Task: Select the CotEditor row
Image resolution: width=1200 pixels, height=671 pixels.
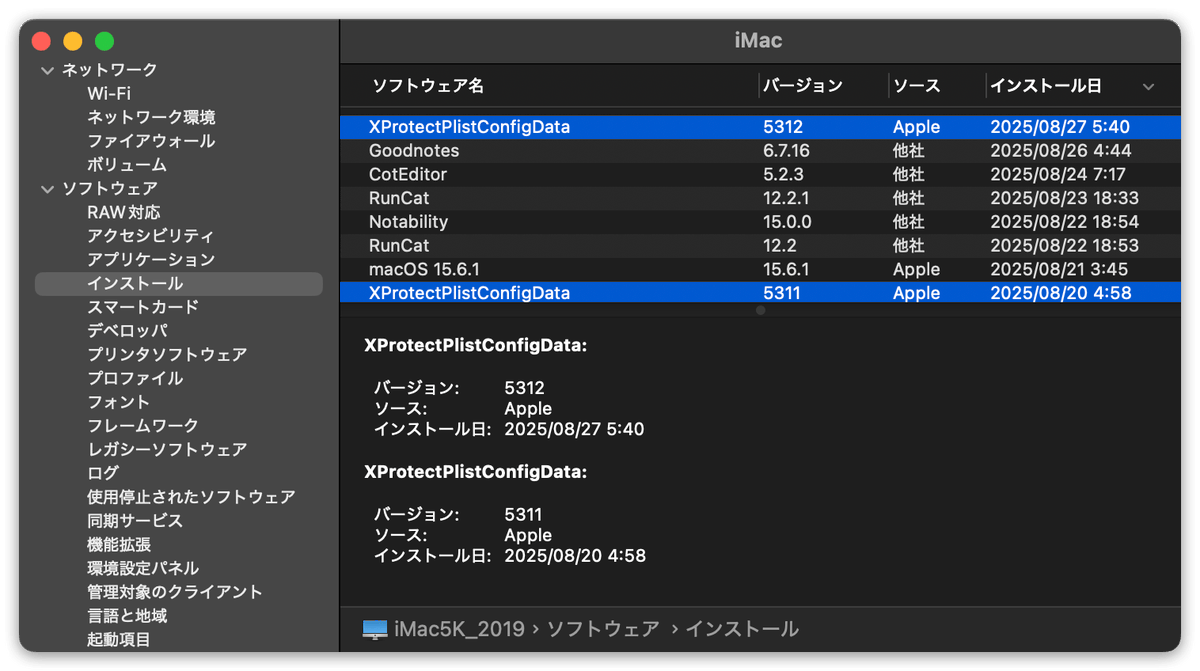Action: pos(760,175)
